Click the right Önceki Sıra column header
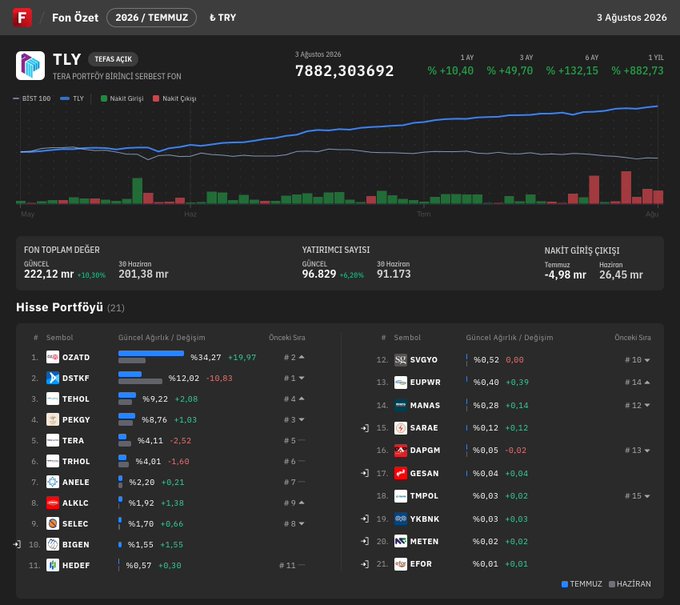Image resolution: width=680 pixels, height=605 pixels. click(632, 337)
